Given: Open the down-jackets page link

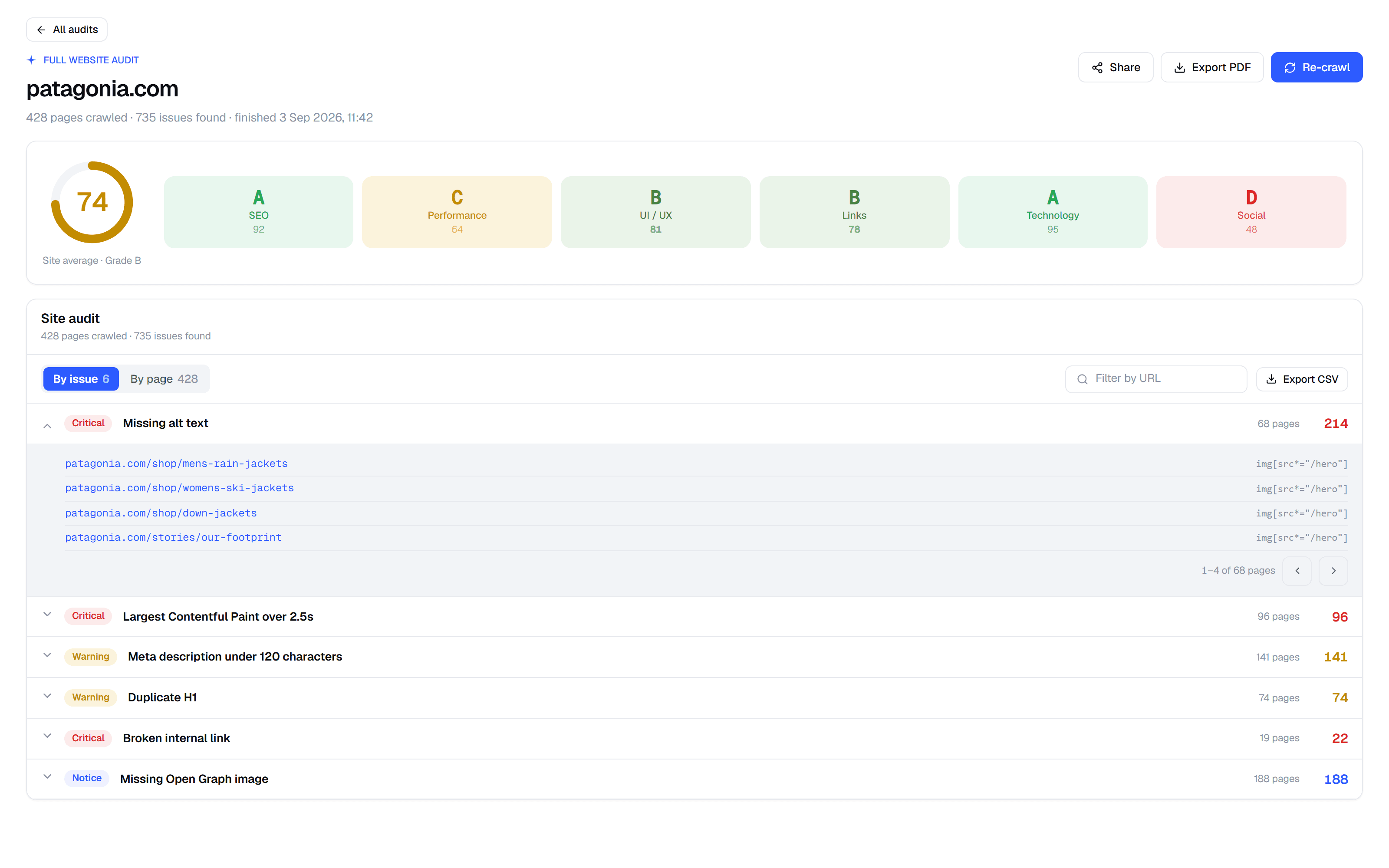Looking at the screenshot, I should pyautogui.click(x=161, y=513).
